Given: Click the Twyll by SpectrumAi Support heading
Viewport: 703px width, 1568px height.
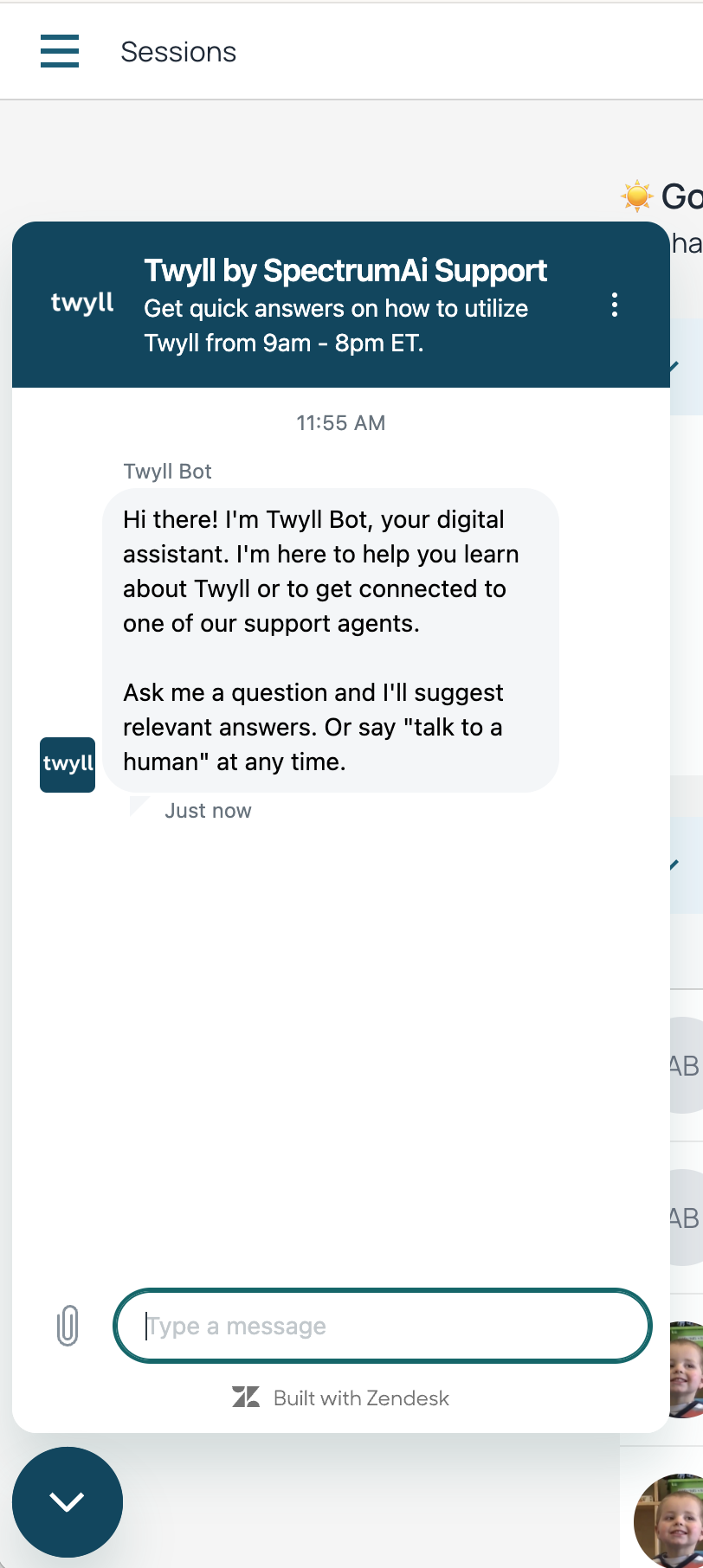Looking at the screenshot, I should (x=345, y=271).
